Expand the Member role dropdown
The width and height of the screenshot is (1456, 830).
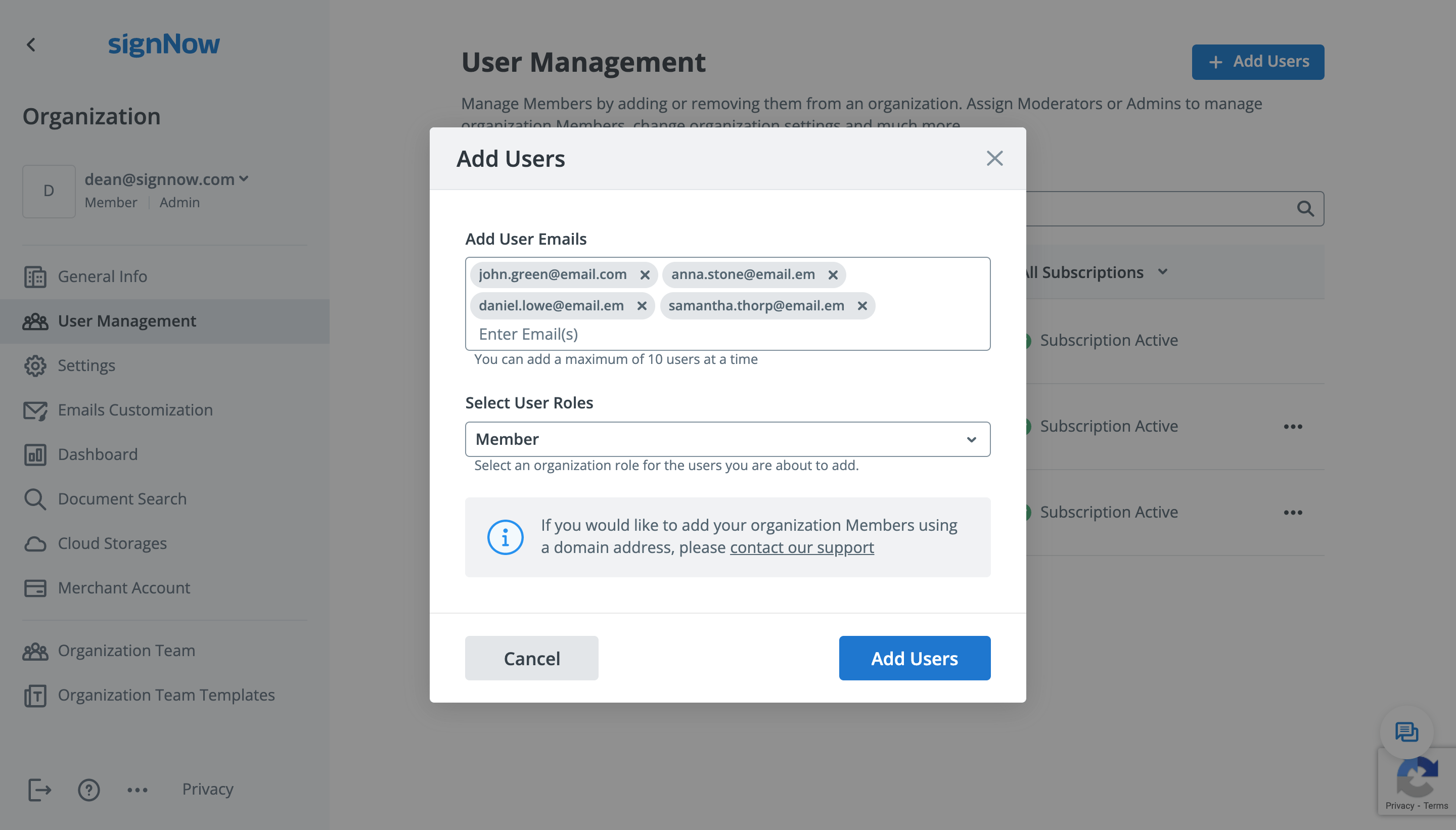pyautogui.click(x=971, y=438)
